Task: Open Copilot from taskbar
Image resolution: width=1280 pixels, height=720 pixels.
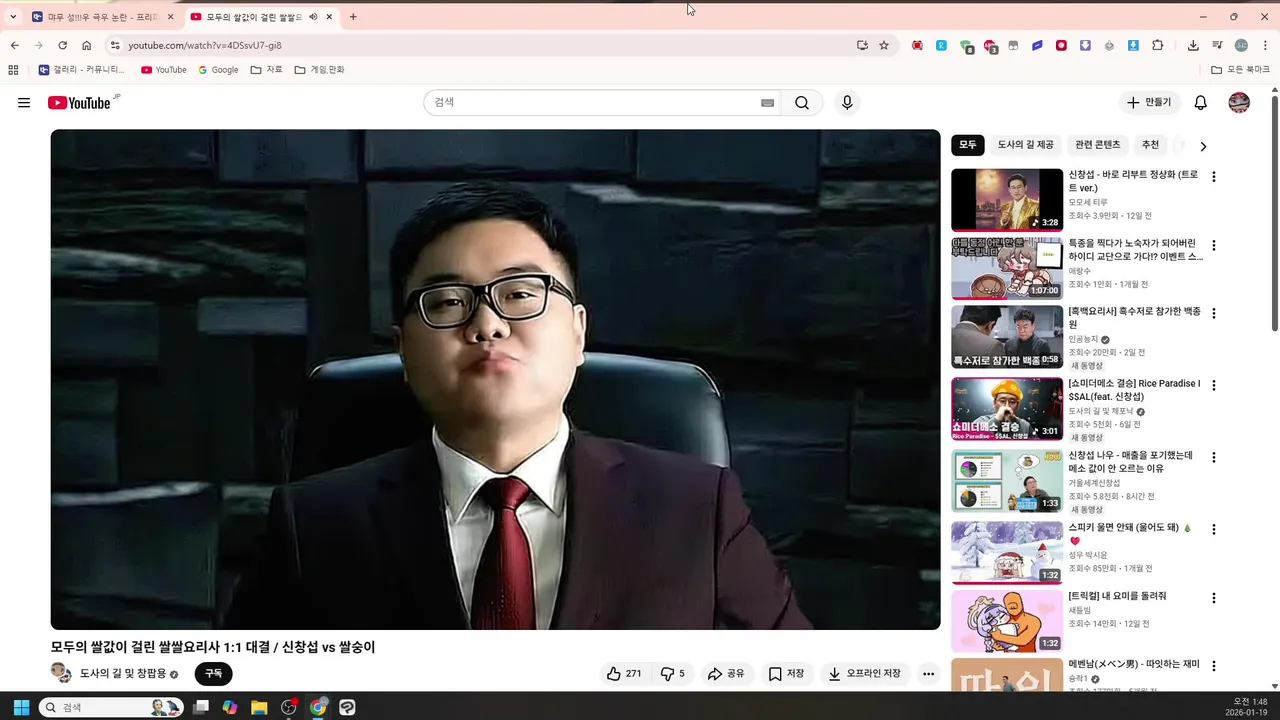Action: (230, 707)
